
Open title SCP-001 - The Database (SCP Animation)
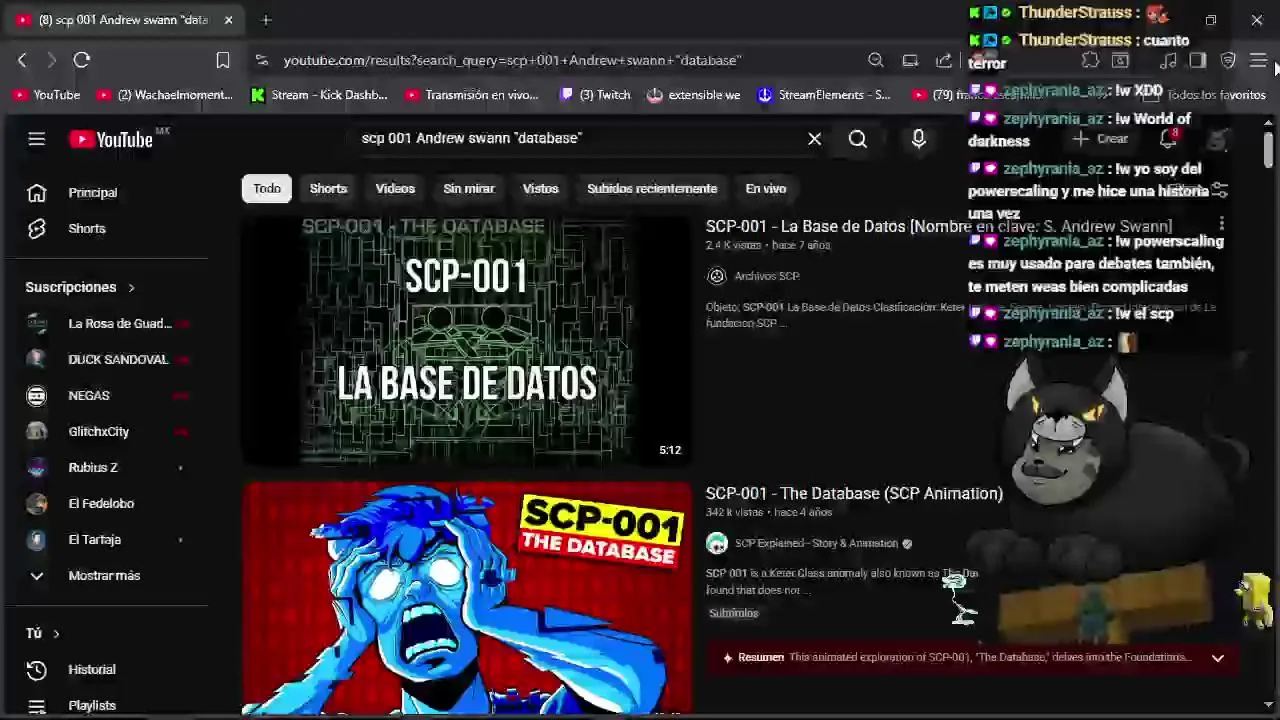pos(854,493)
